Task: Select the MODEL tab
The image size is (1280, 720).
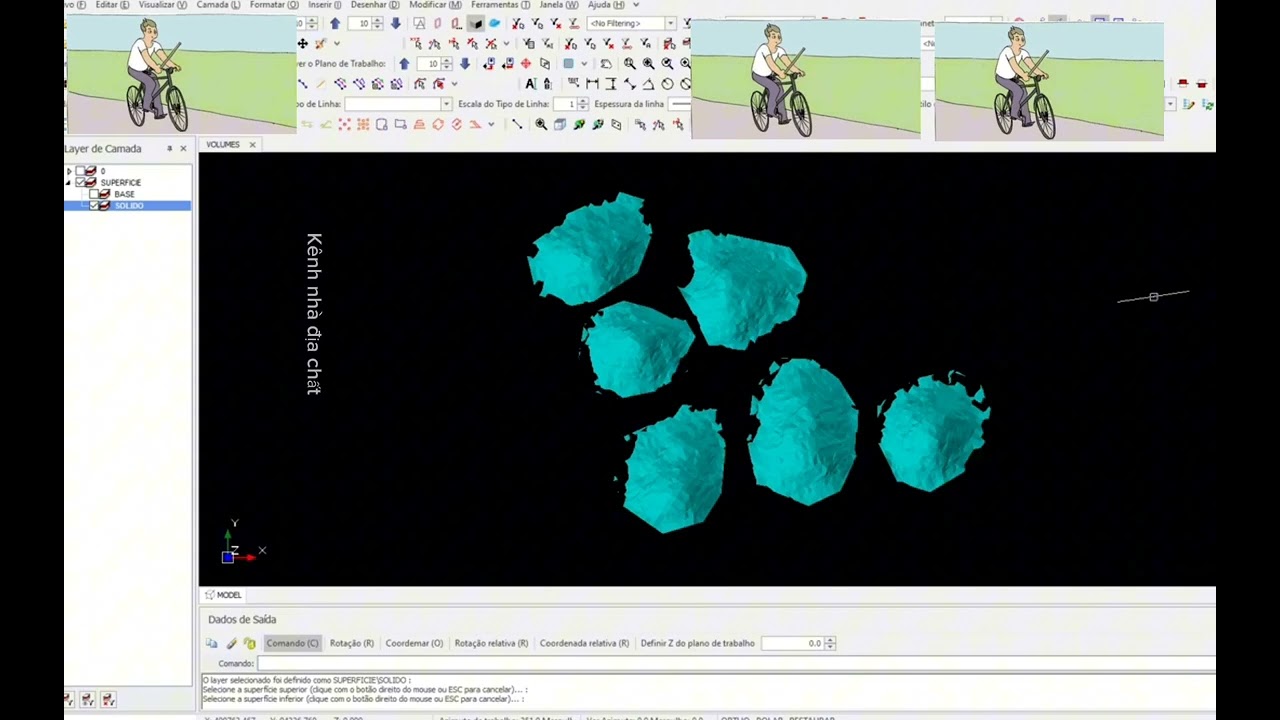Action: (x=223, y=595)
